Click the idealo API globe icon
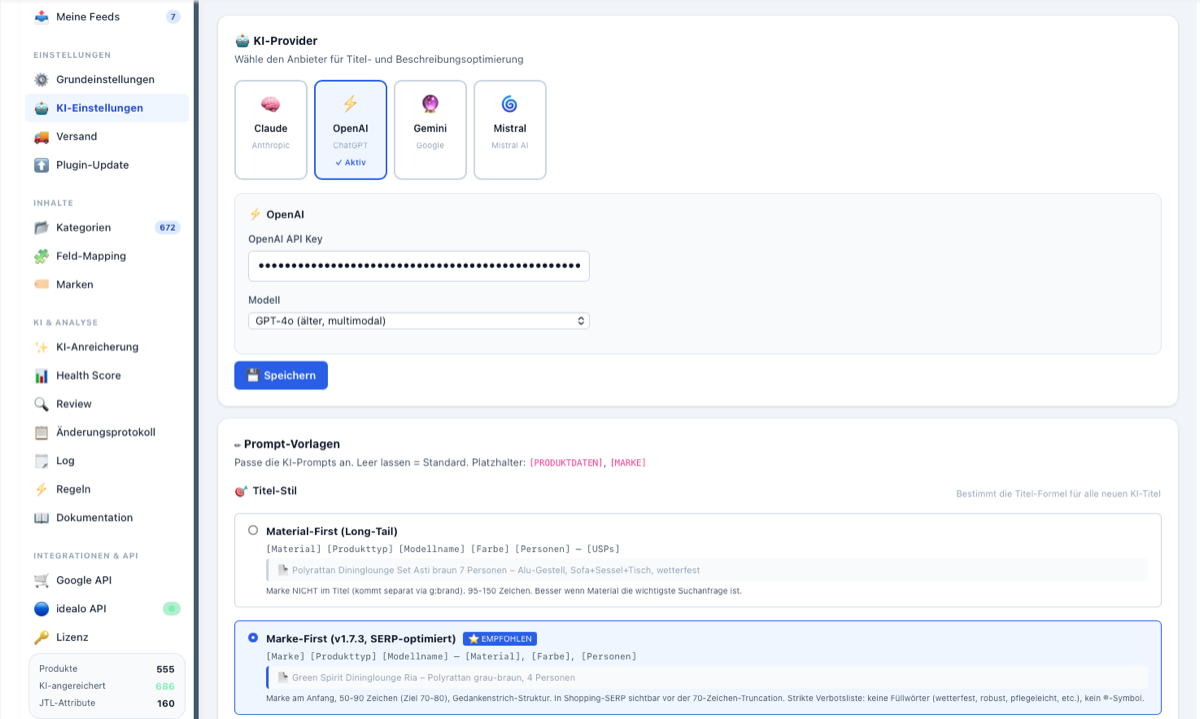Viewport: 1200px width, 719px height. point(41,609)
